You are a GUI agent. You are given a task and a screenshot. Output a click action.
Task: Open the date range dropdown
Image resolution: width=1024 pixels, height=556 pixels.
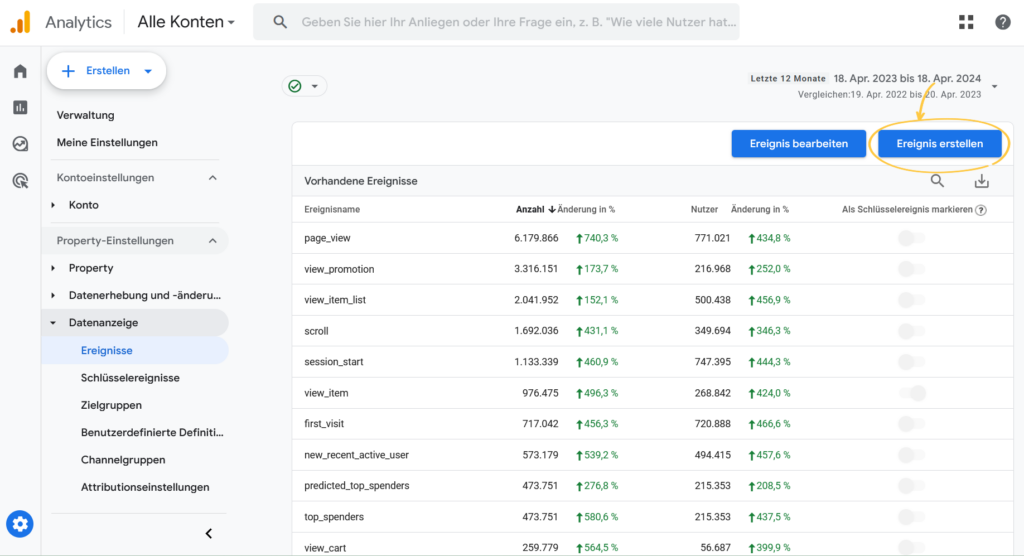994,87
